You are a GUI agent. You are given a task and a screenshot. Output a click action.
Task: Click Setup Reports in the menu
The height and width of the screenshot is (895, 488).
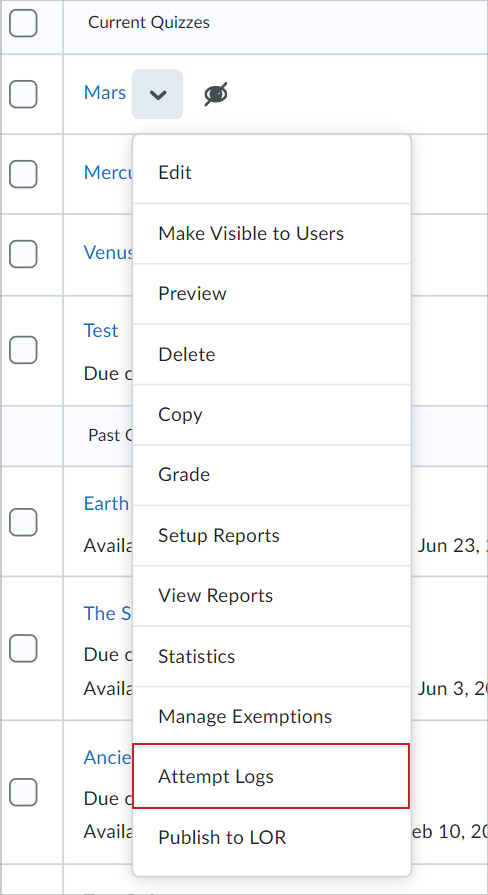(272, 535)
